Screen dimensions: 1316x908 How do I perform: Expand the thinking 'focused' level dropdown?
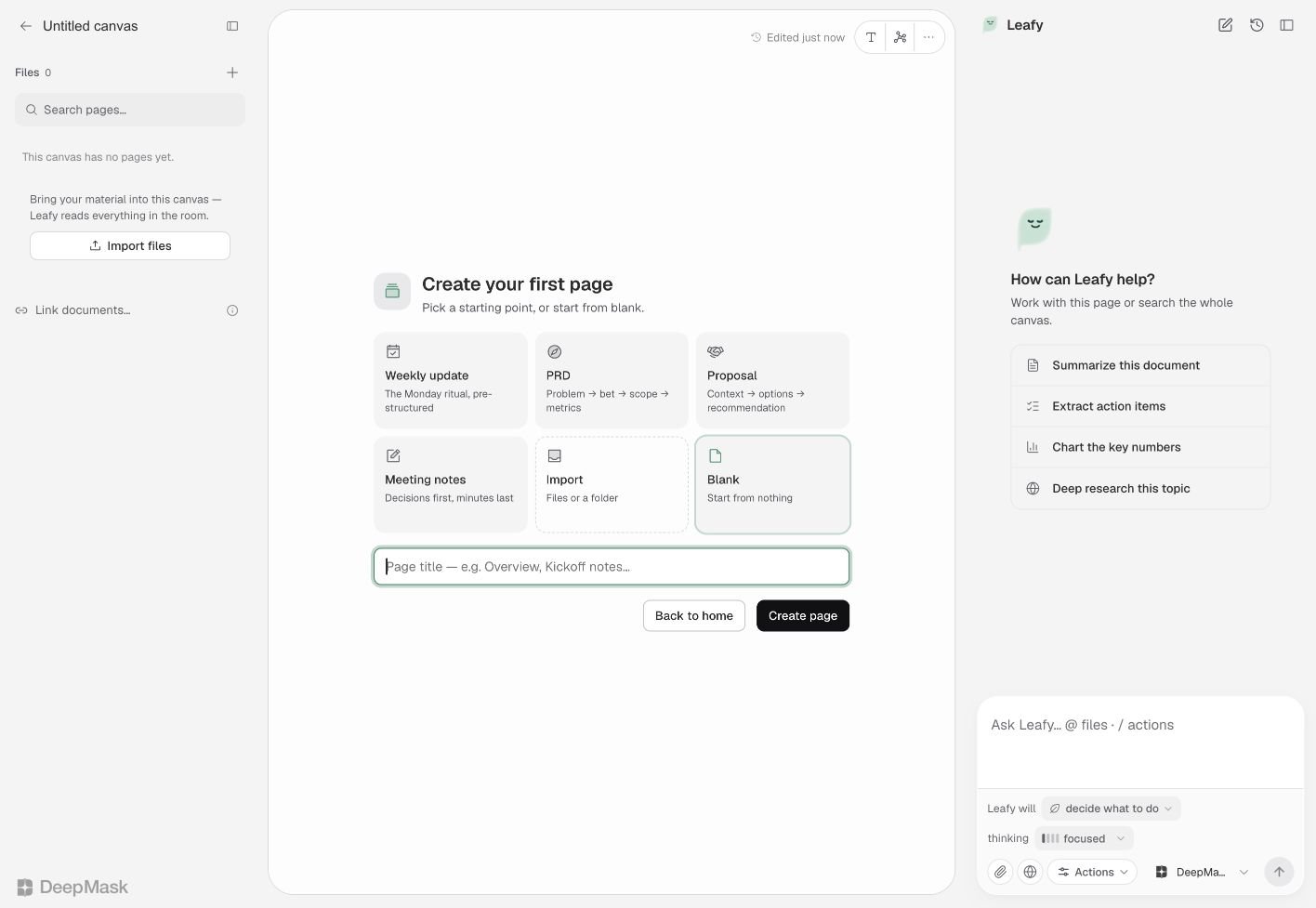(x=1084, y=838)
